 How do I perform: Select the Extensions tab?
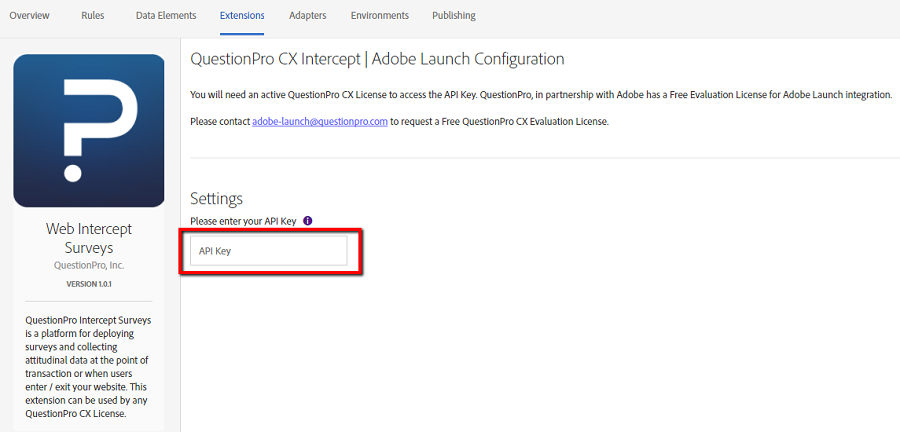coord(242,15)
